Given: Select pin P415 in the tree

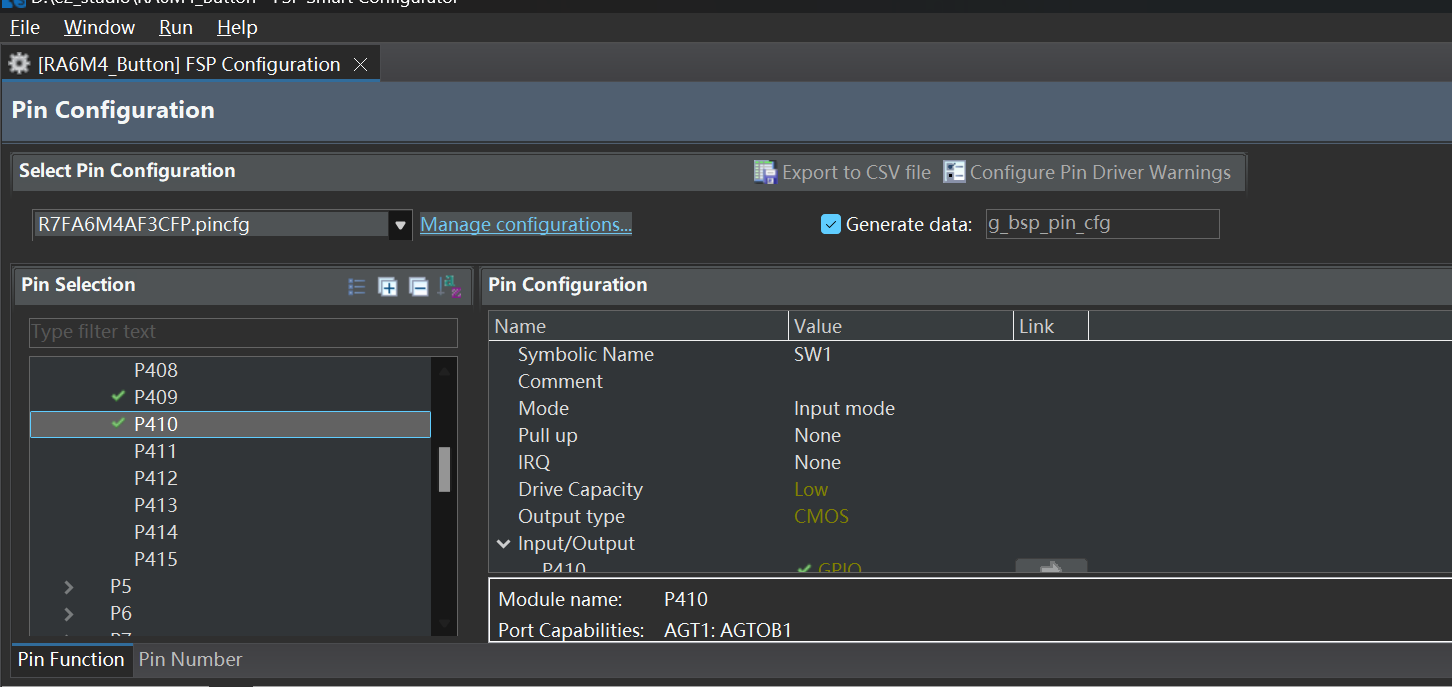Looking at the screenshot, I should pyautogui.click(x=156, y=559).
